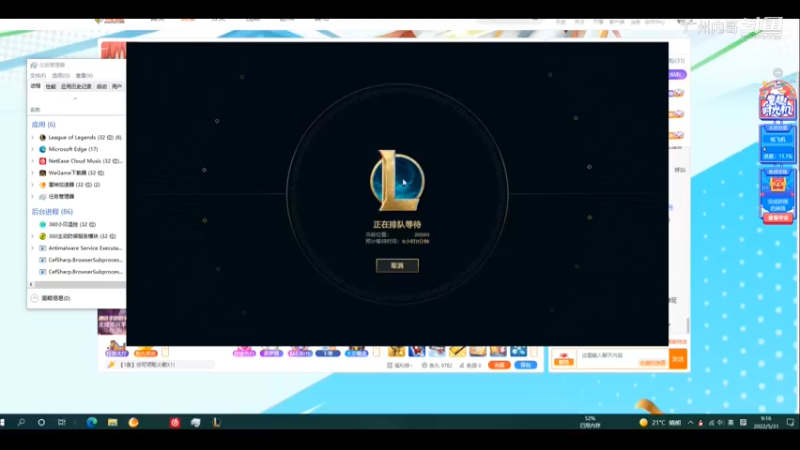Select the WeGame downloader icon in list
This screenshot has width=800, height=450.
click(42, 173)
